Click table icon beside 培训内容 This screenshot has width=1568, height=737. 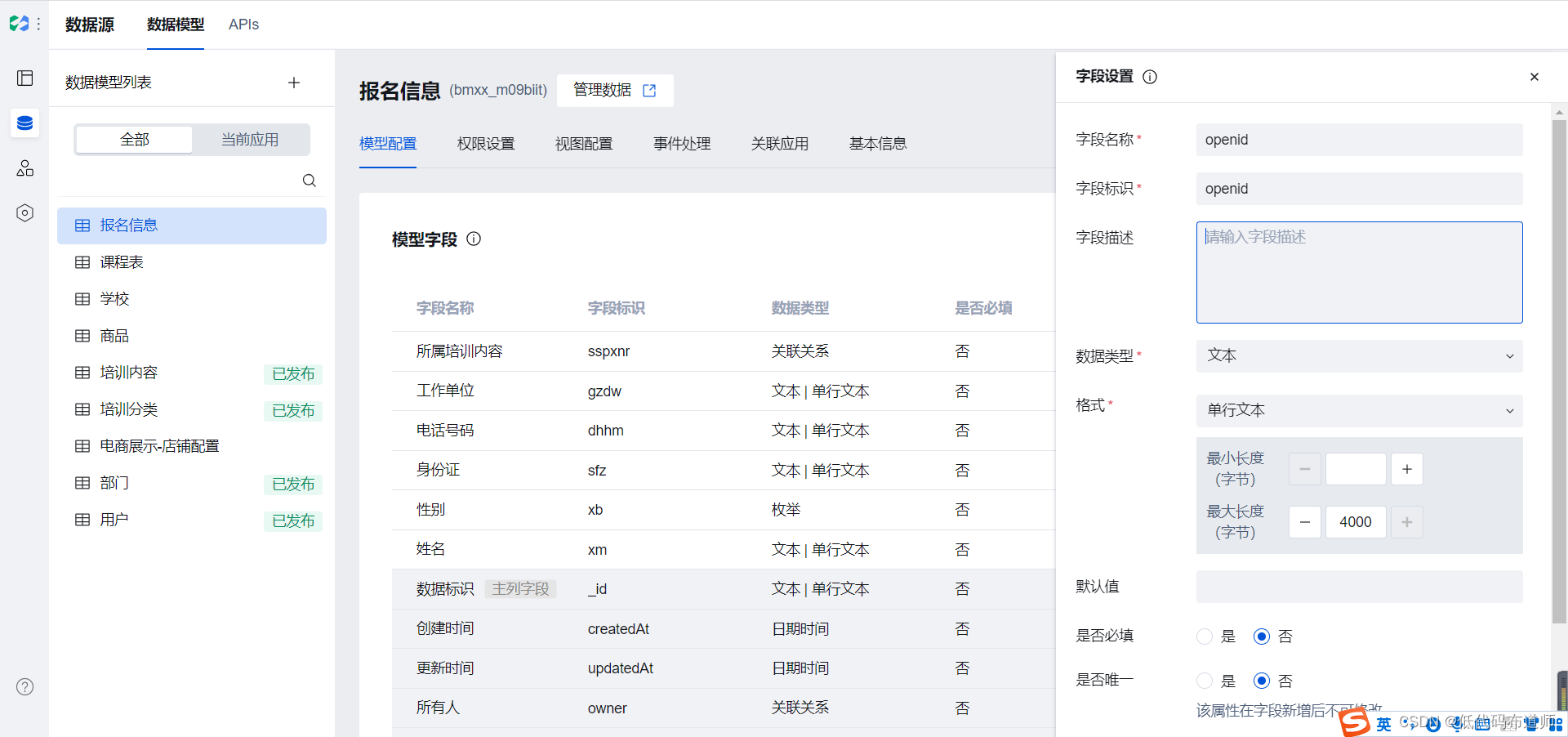coord(82,373)
